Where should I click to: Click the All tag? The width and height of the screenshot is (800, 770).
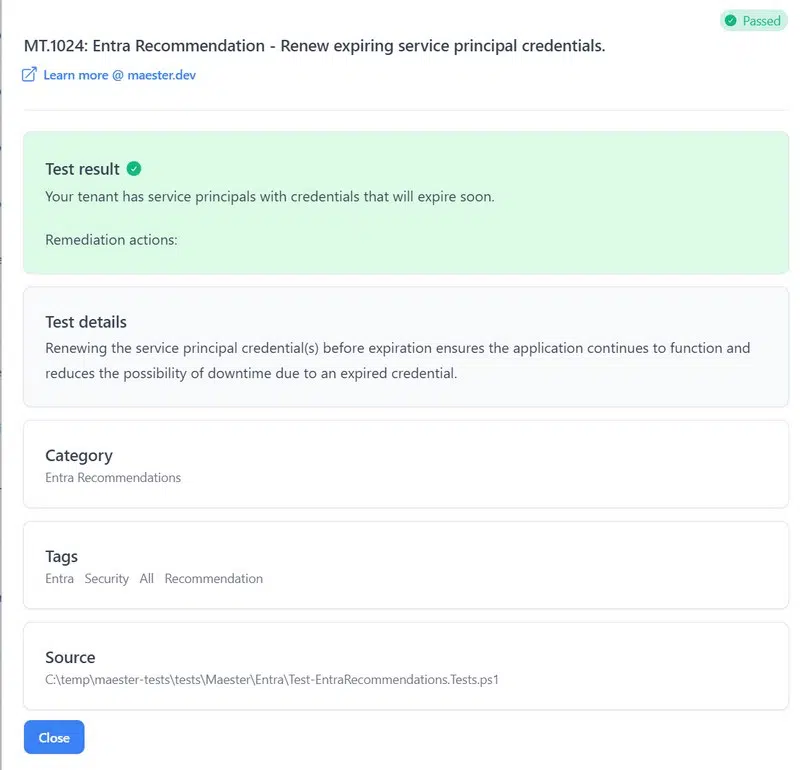coord(147,579)
